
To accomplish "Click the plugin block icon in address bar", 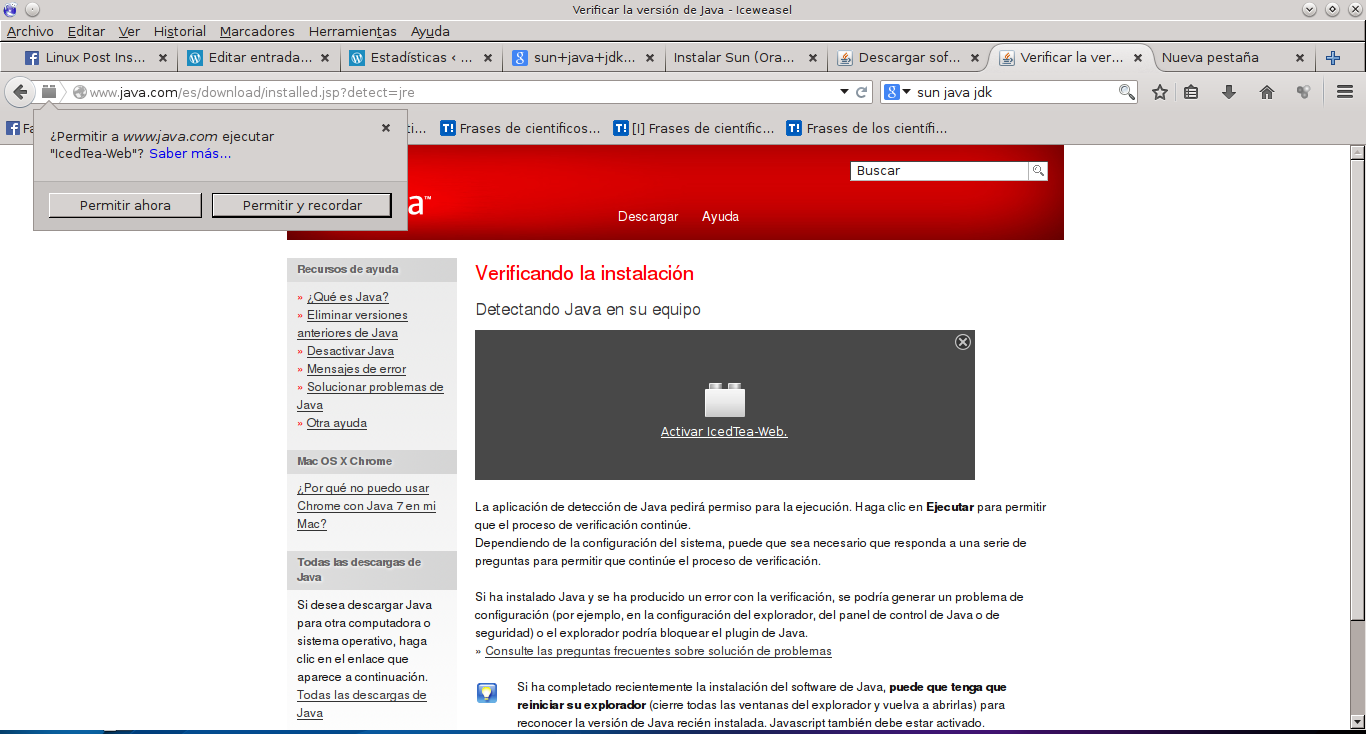I will coord(49,92).
